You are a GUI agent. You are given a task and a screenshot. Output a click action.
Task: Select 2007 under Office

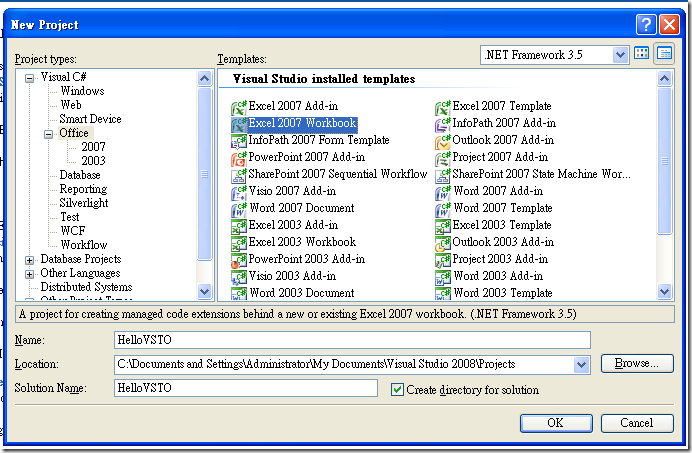pos(93,147)
